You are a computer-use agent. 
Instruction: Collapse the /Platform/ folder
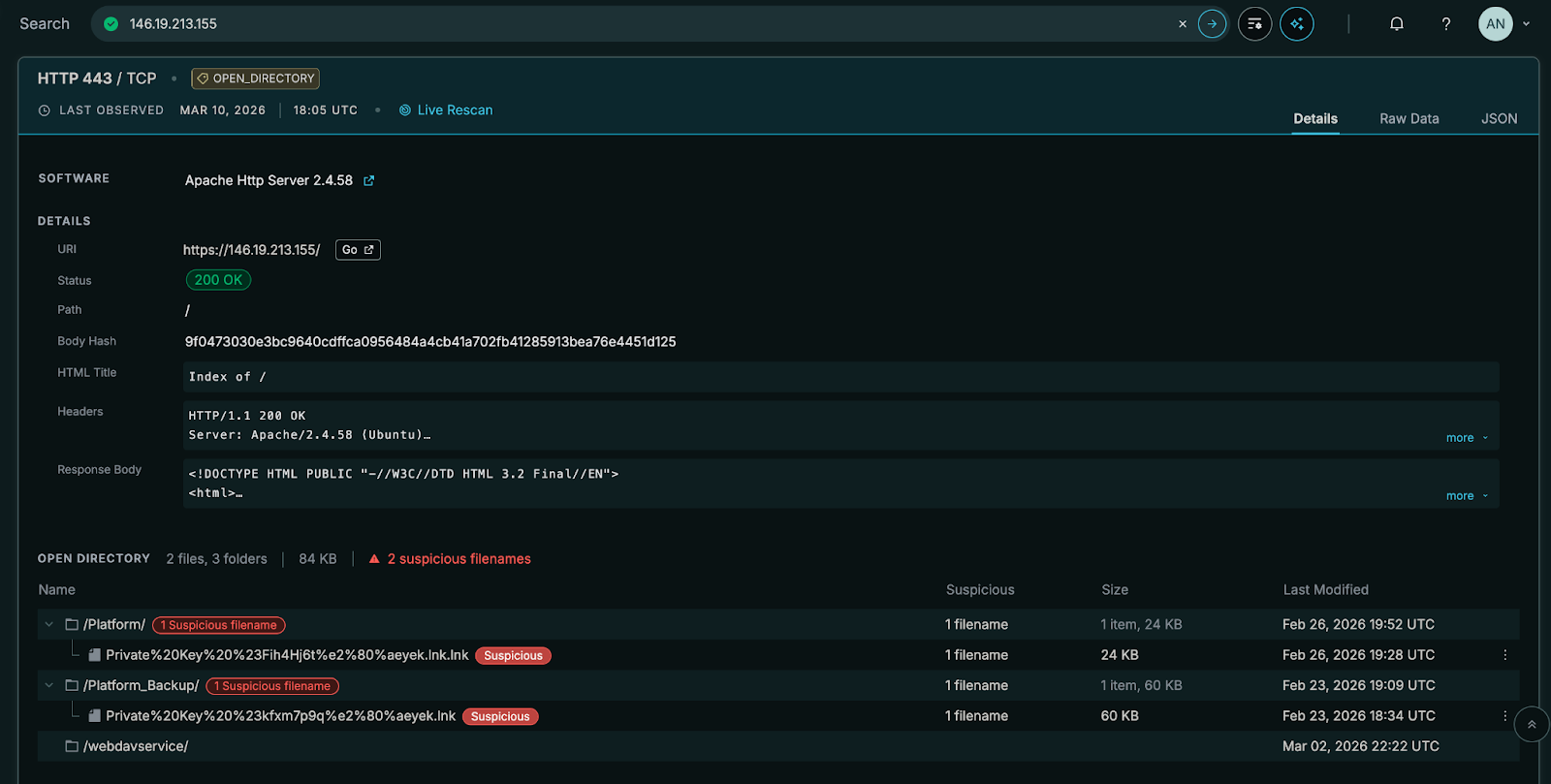[49, 625]
